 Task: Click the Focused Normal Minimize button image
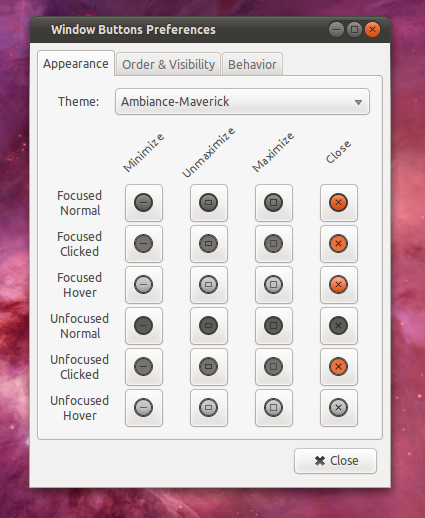pyautogui.click(x=144, y=203)
